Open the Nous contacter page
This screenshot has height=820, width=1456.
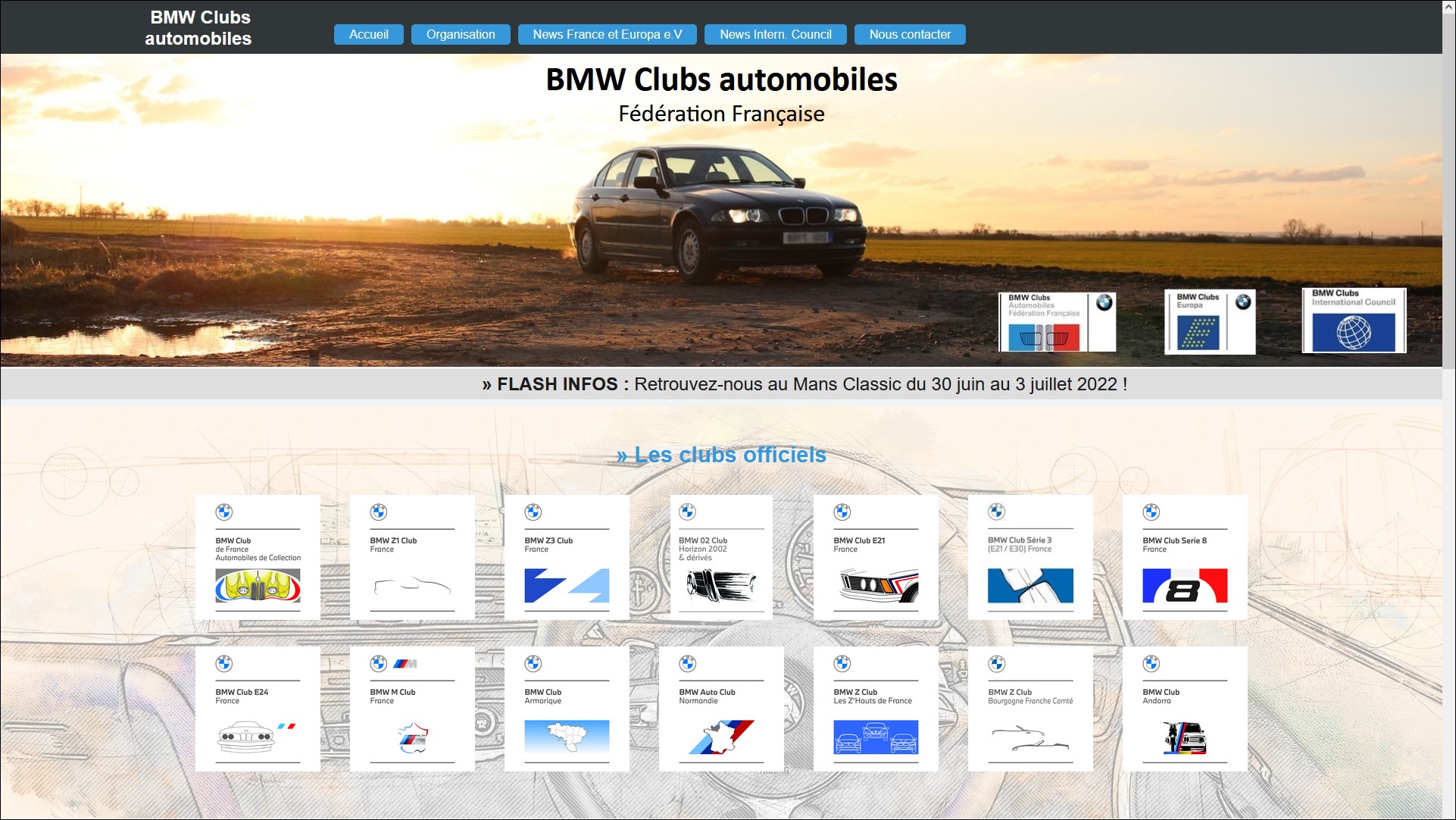(910, 35)
